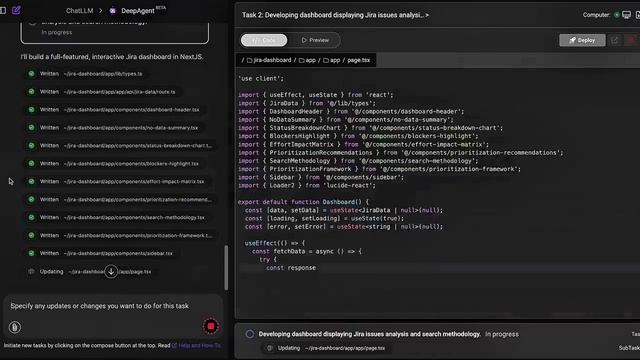
Task: Open written file path prioritization-recommend
Action: tap(138, 200)
